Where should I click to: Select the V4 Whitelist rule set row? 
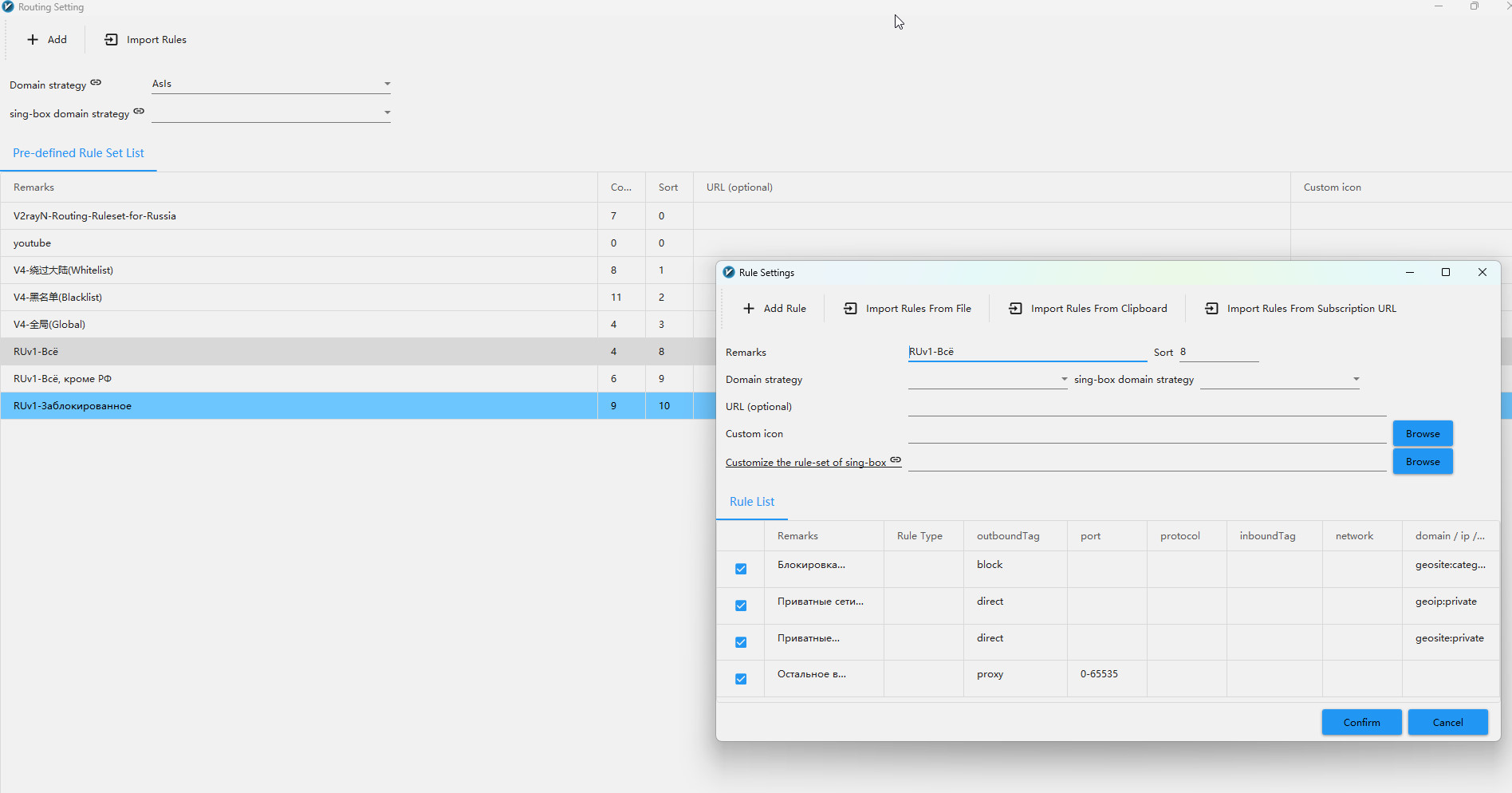click(x=357, y=270)
